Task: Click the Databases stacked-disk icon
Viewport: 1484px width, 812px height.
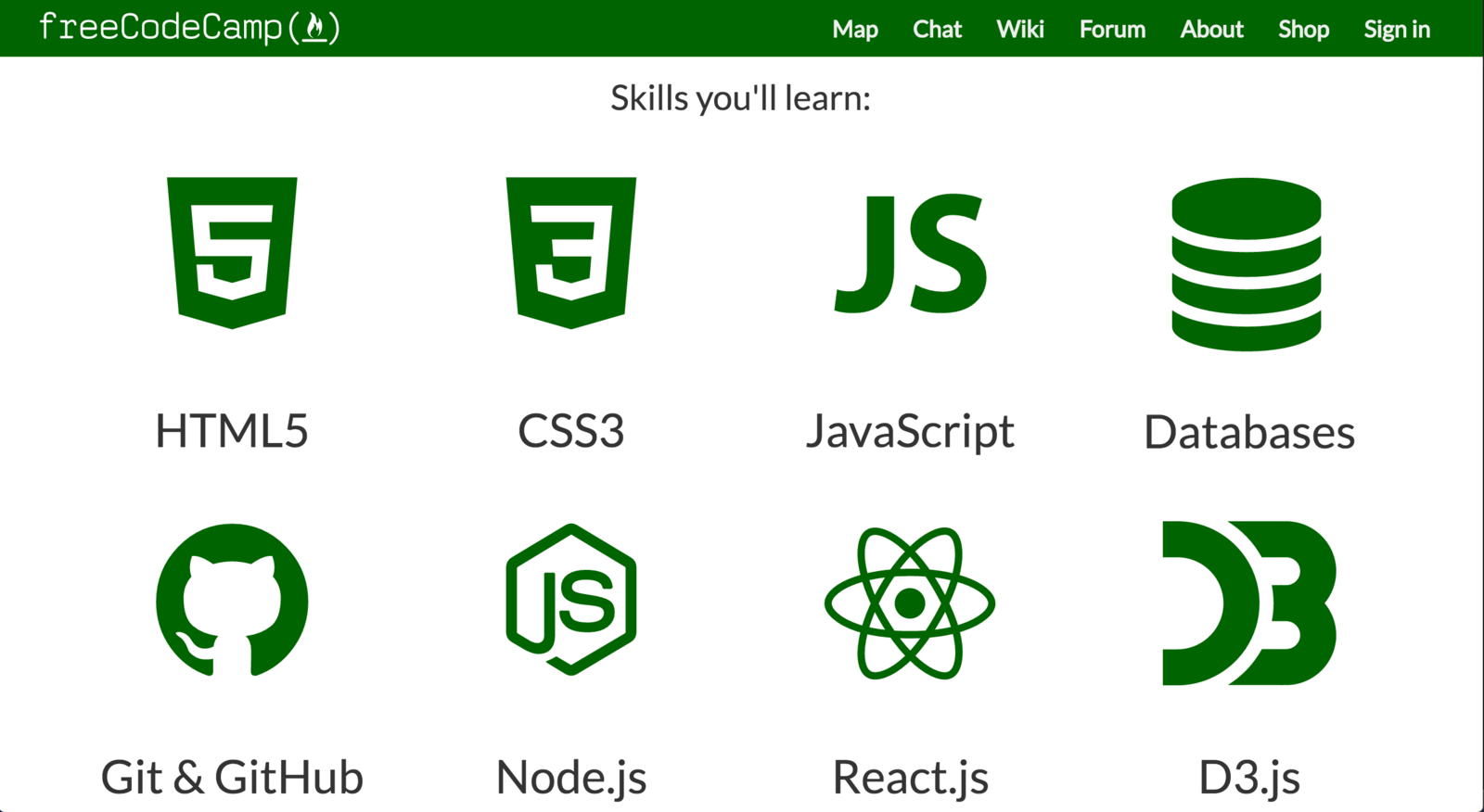Action: 1247,264
